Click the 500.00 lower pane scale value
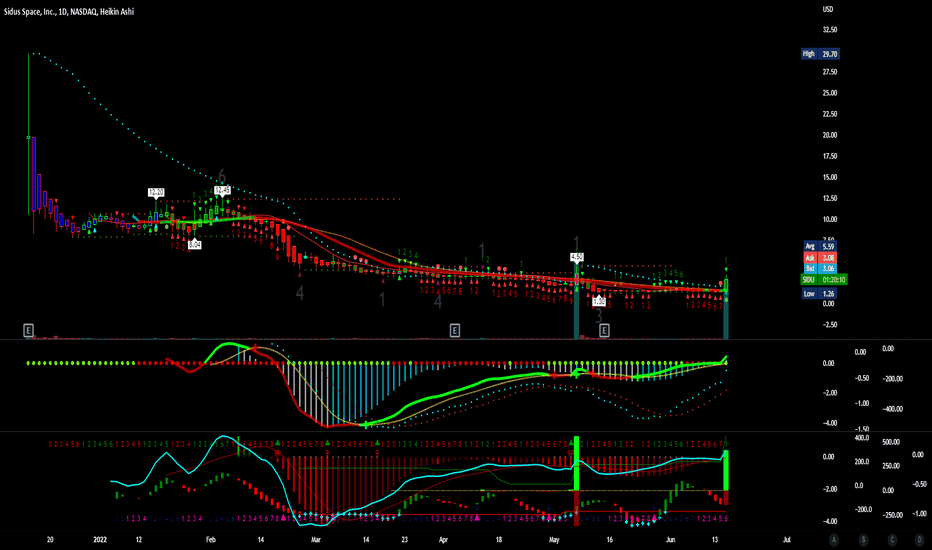932x550 pixels. pos(891,442)
